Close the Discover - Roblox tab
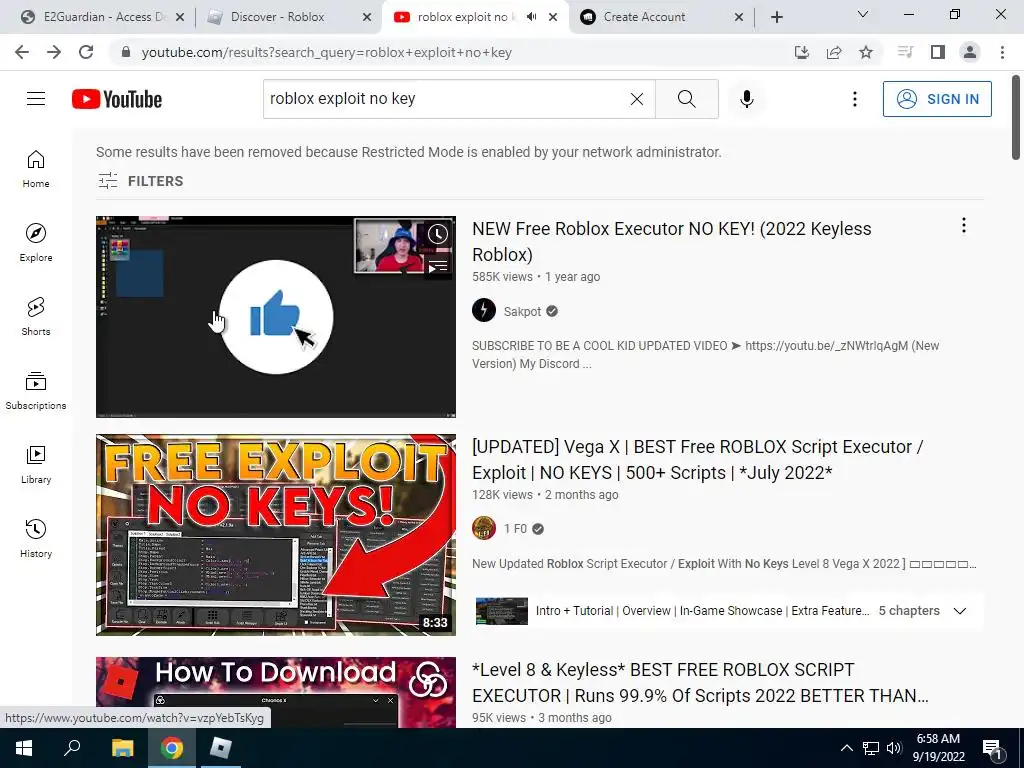The image size is (1024, 768). pos(367,17)
